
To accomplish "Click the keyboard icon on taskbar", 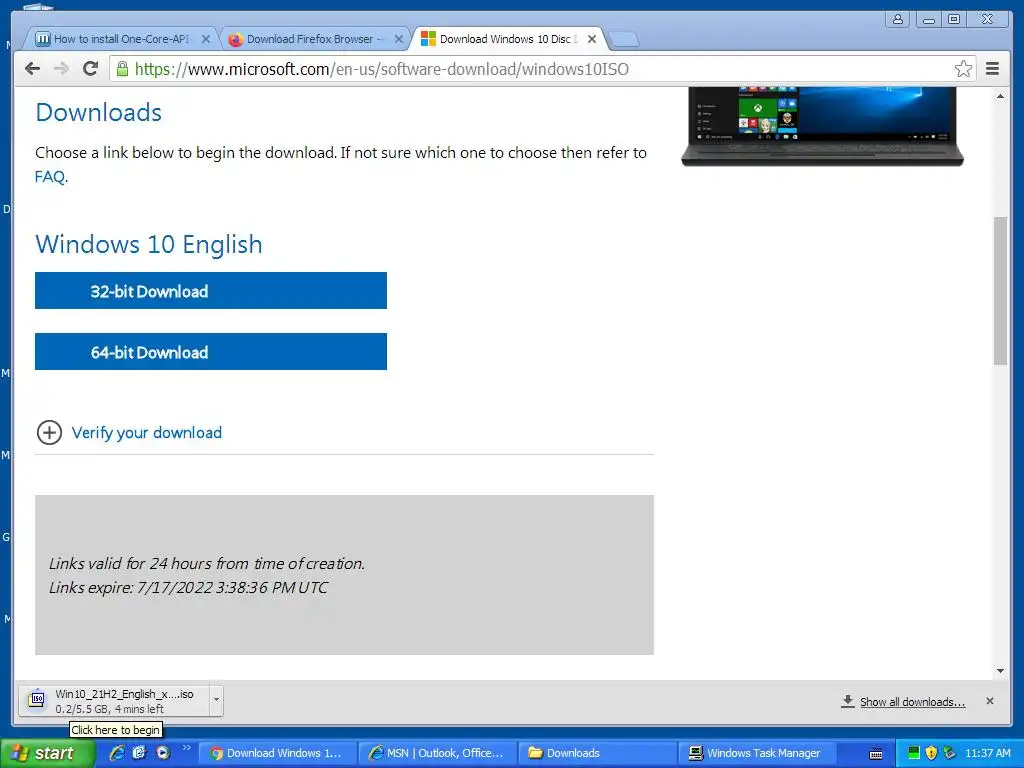I will click(876, 754).
